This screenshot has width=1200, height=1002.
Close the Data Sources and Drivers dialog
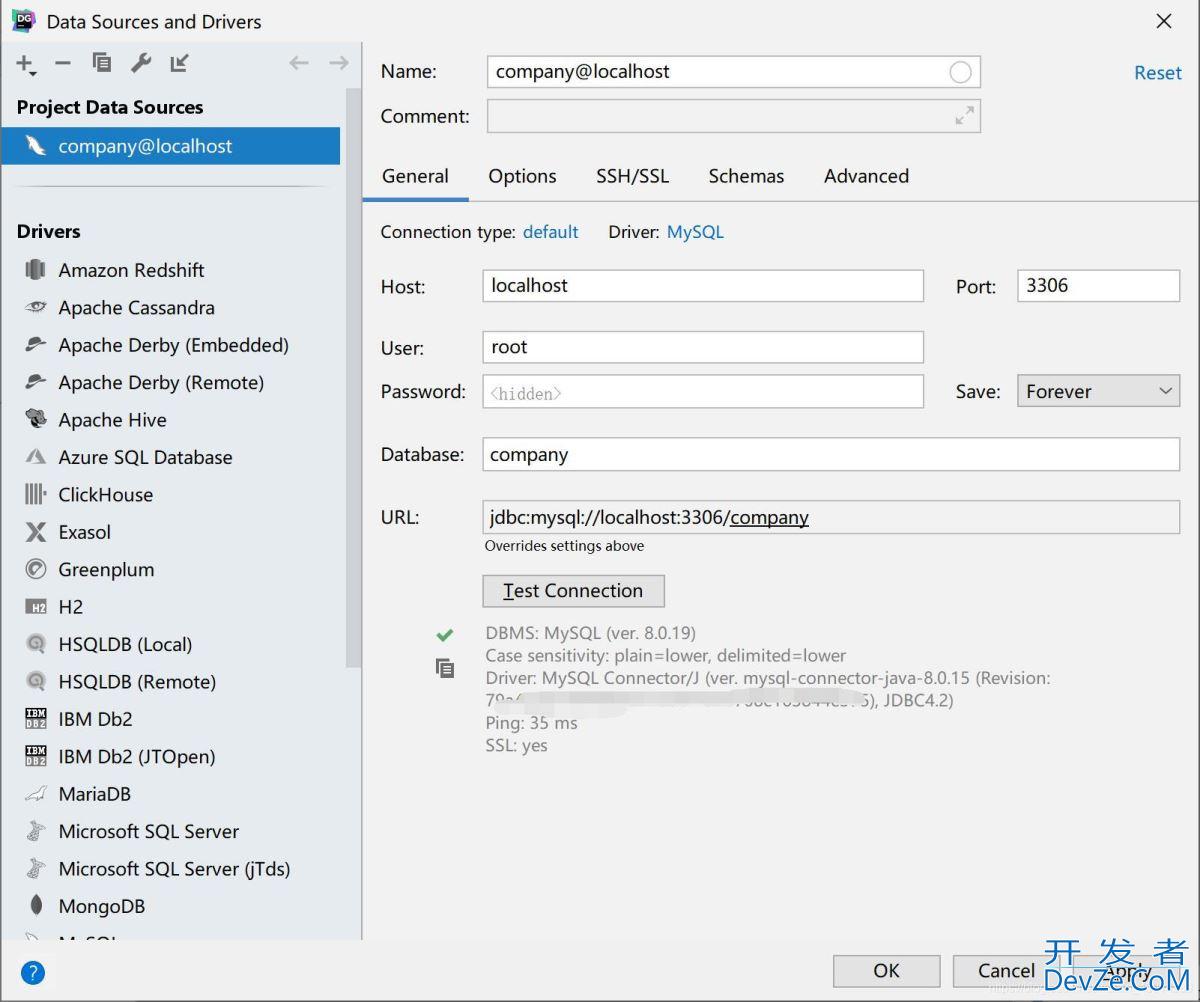tap(1164, 21)
